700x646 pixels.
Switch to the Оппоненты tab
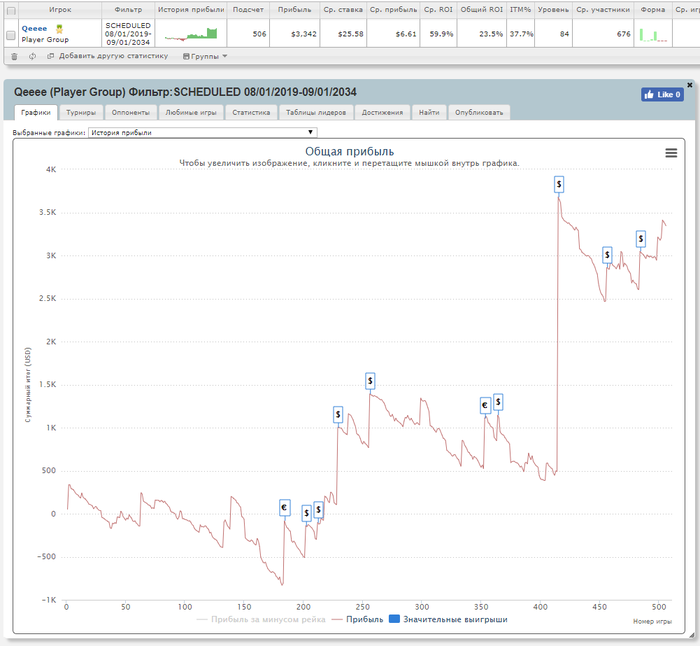(131, 113)
